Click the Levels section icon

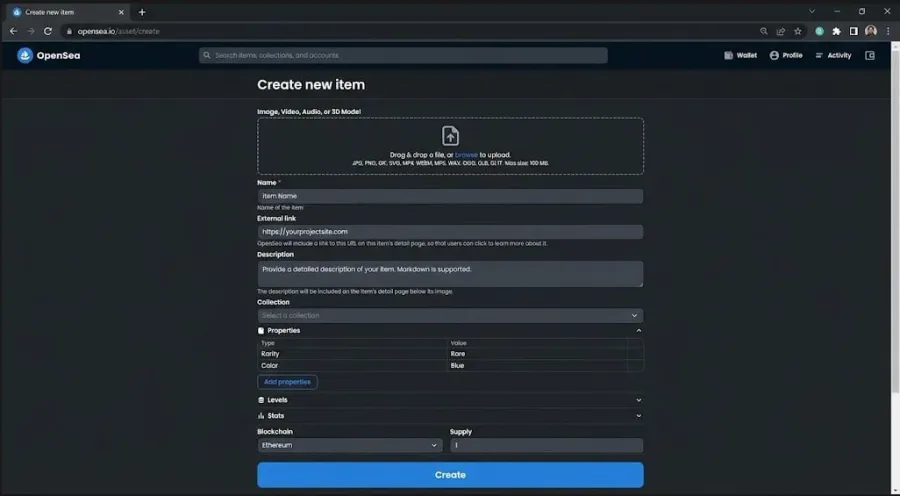(x=261, y=400)
